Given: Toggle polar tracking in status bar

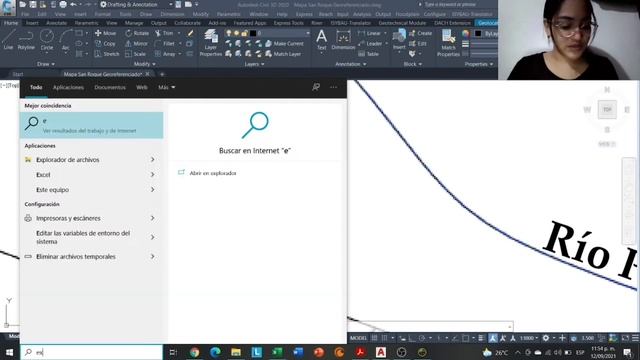Looking at the screenshot, I should [422, 338].
